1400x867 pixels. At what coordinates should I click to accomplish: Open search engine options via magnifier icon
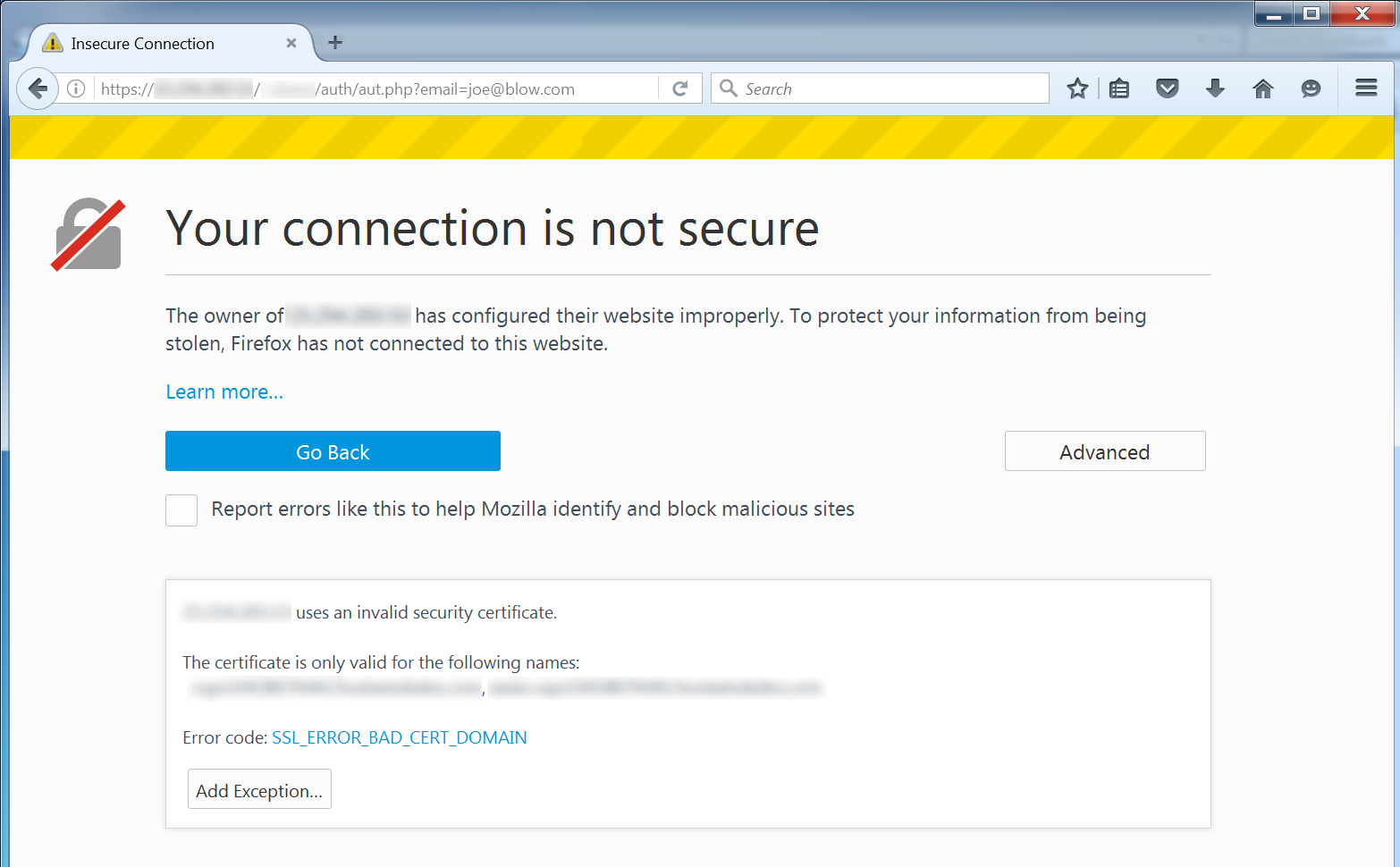pos(729,88)
